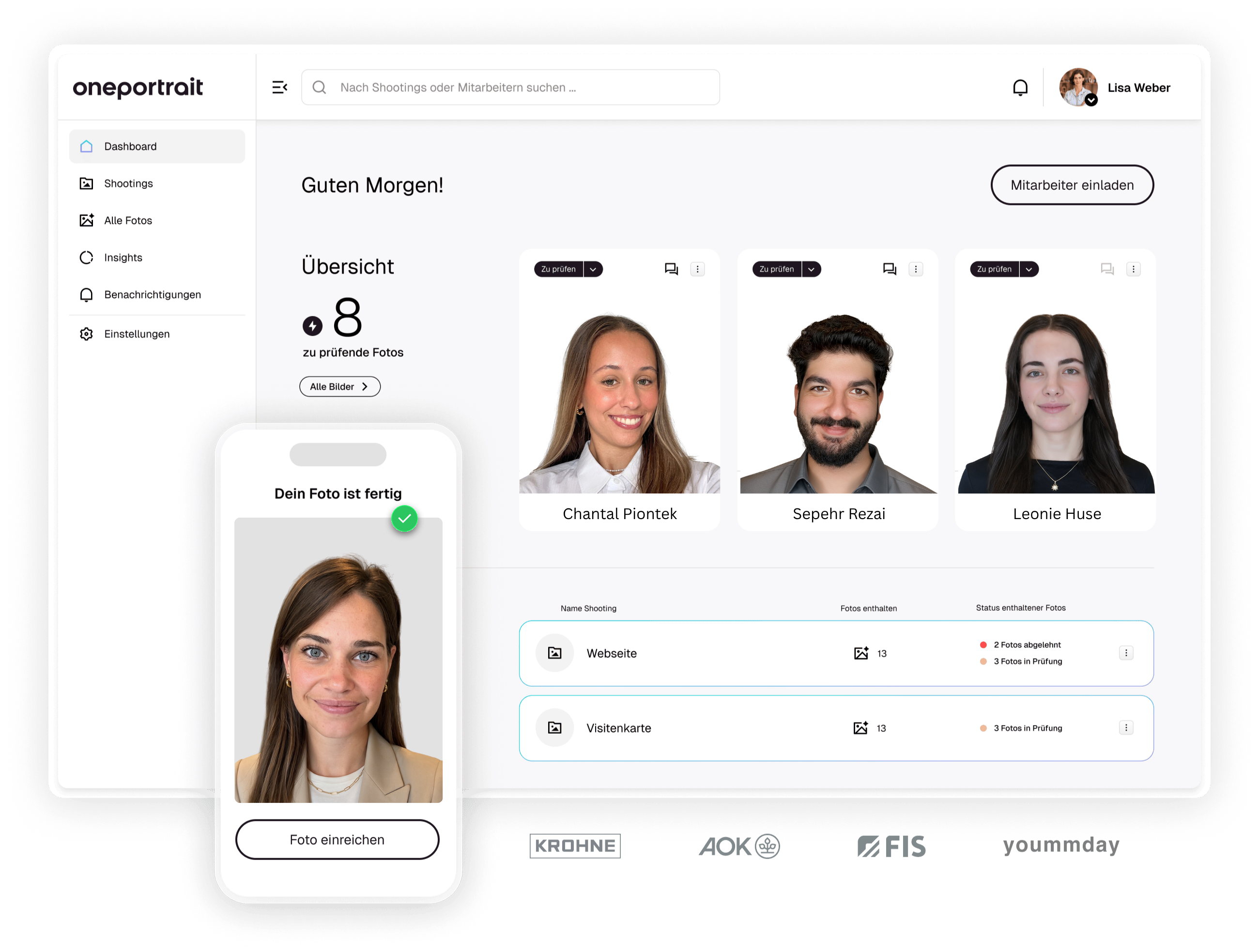Click the folder icon in the Visitenkarte row
The height and width of the screenshot is (952, 1259).
pyautogui.click(x=554, y=727)
